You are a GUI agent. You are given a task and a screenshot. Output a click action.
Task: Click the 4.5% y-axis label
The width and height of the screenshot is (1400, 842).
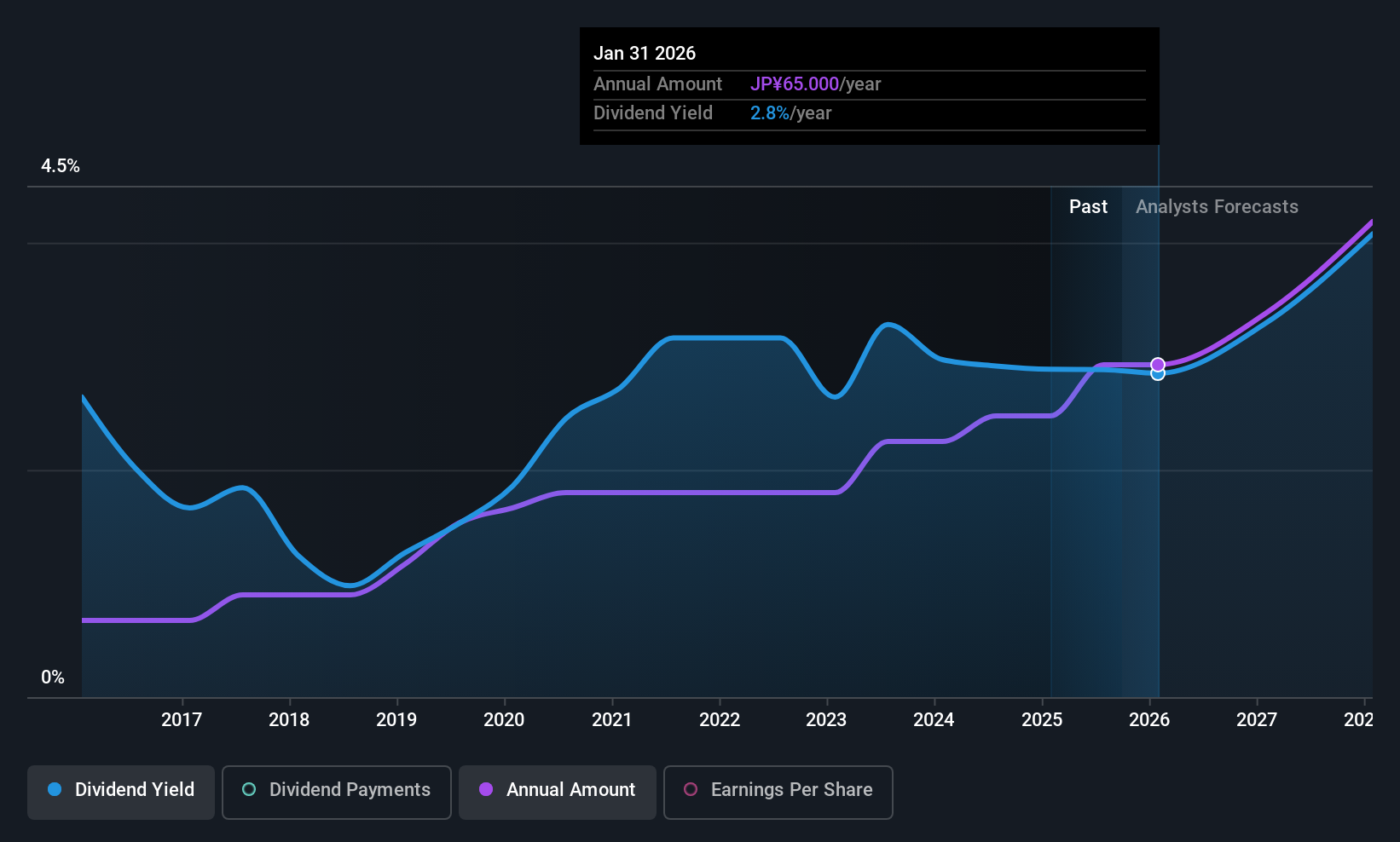[61, 166]
